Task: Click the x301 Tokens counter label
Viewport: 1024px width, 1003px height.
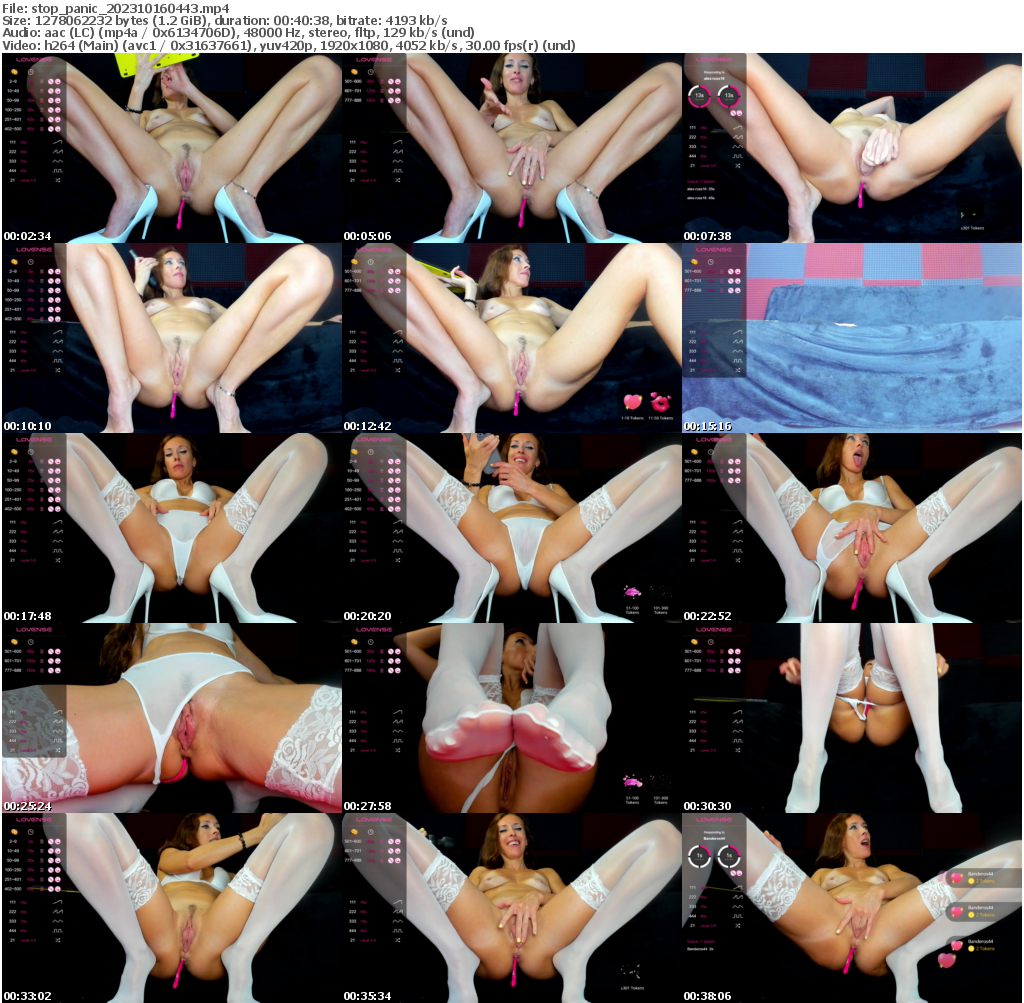Action: (x=972, y=229)
